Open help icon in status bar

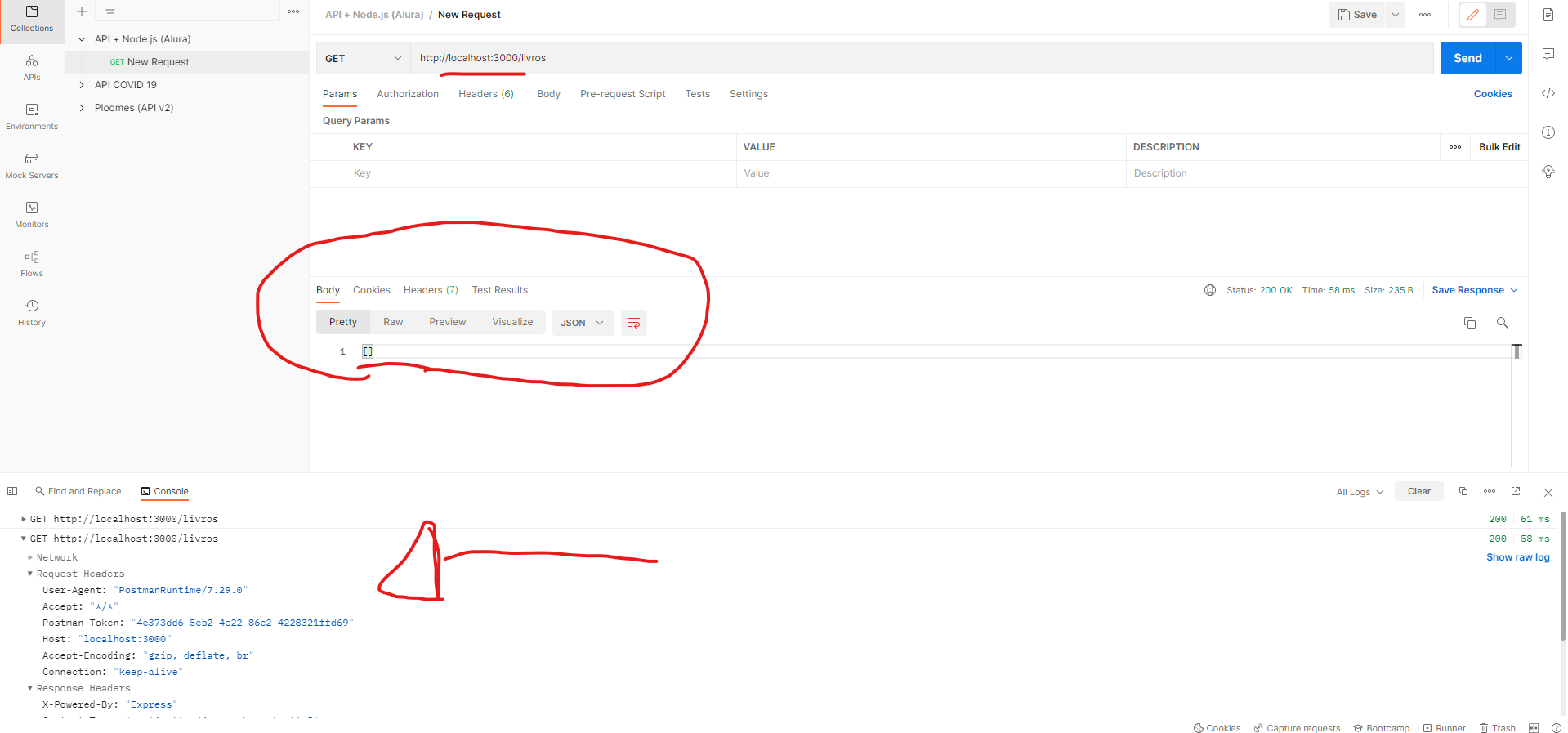click(x=1557, y=728)
